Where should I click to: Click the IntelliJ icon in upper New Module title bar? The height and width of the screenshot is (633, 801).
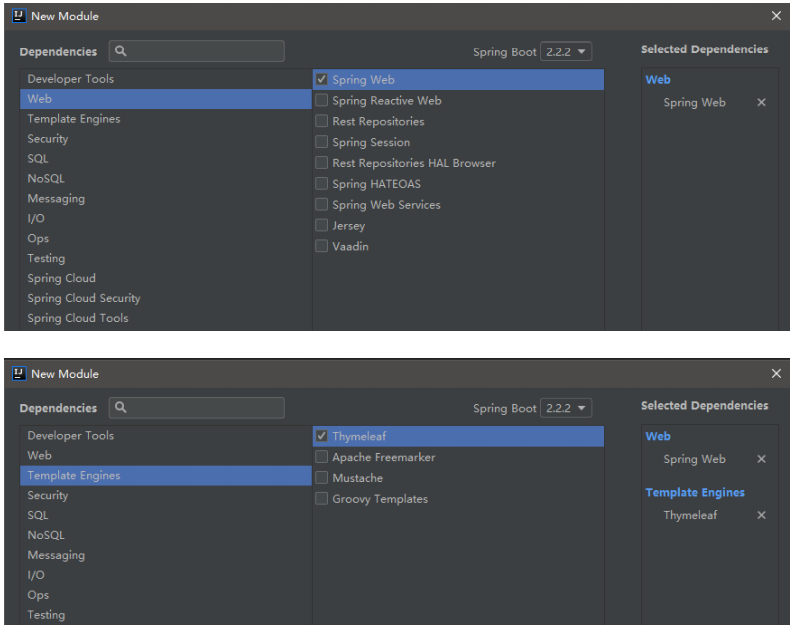coord(19,16)
